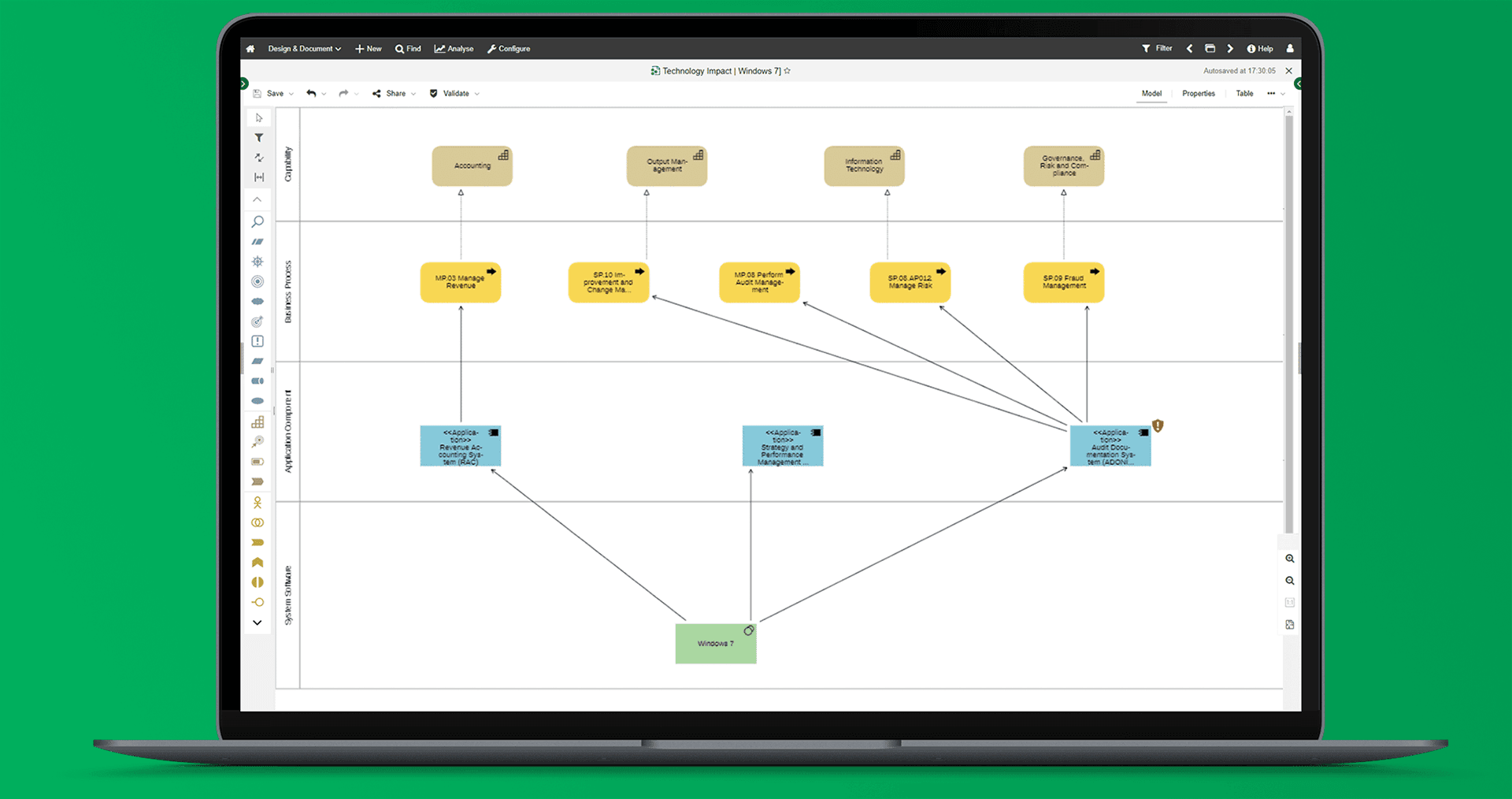Select the actor stick-figure element tool
1512x799 pixels.
(x=258, y=502)
